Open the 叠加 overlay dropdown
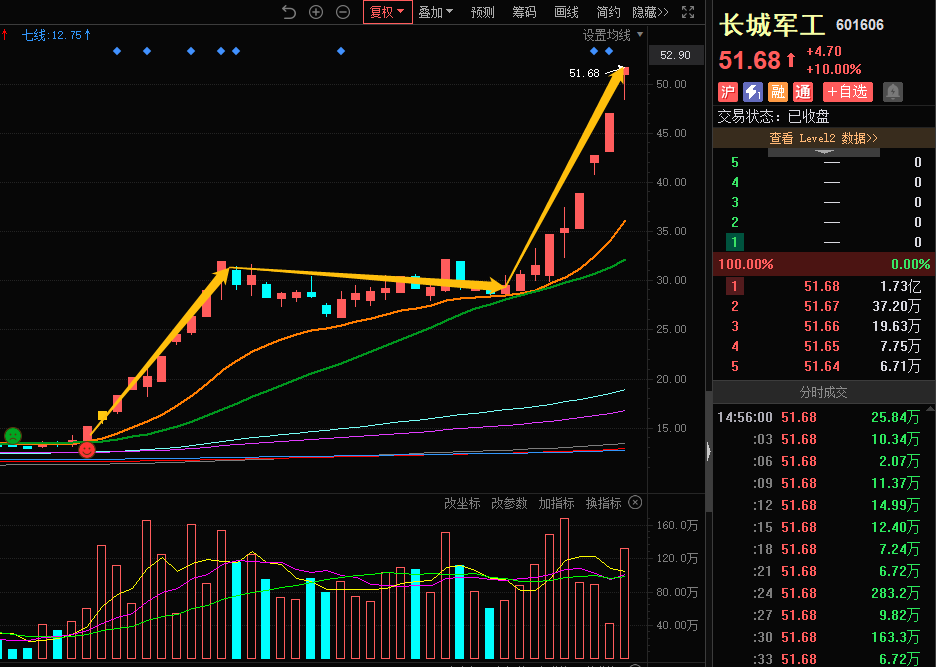Viewport: 936px width, 667px height. click(x=435, y=12)
